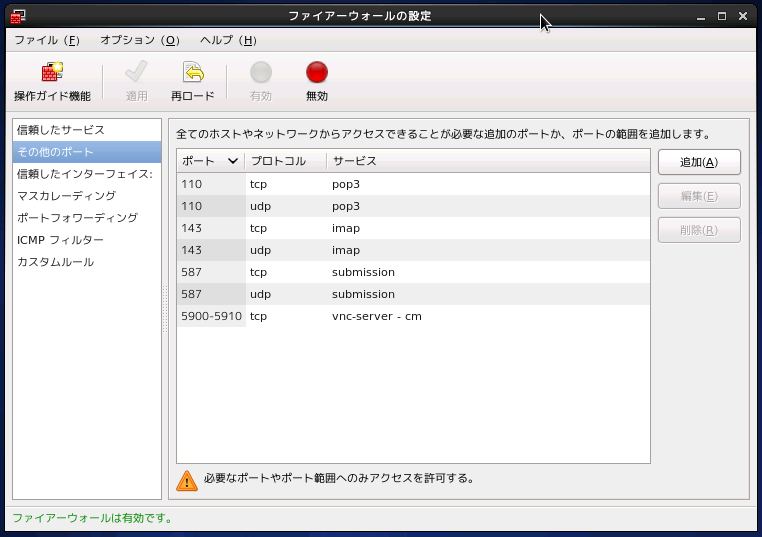The height and width of the screenshot is (537, 762).
Task: Click the 編集(E) button
Action: tap(699, 196)
